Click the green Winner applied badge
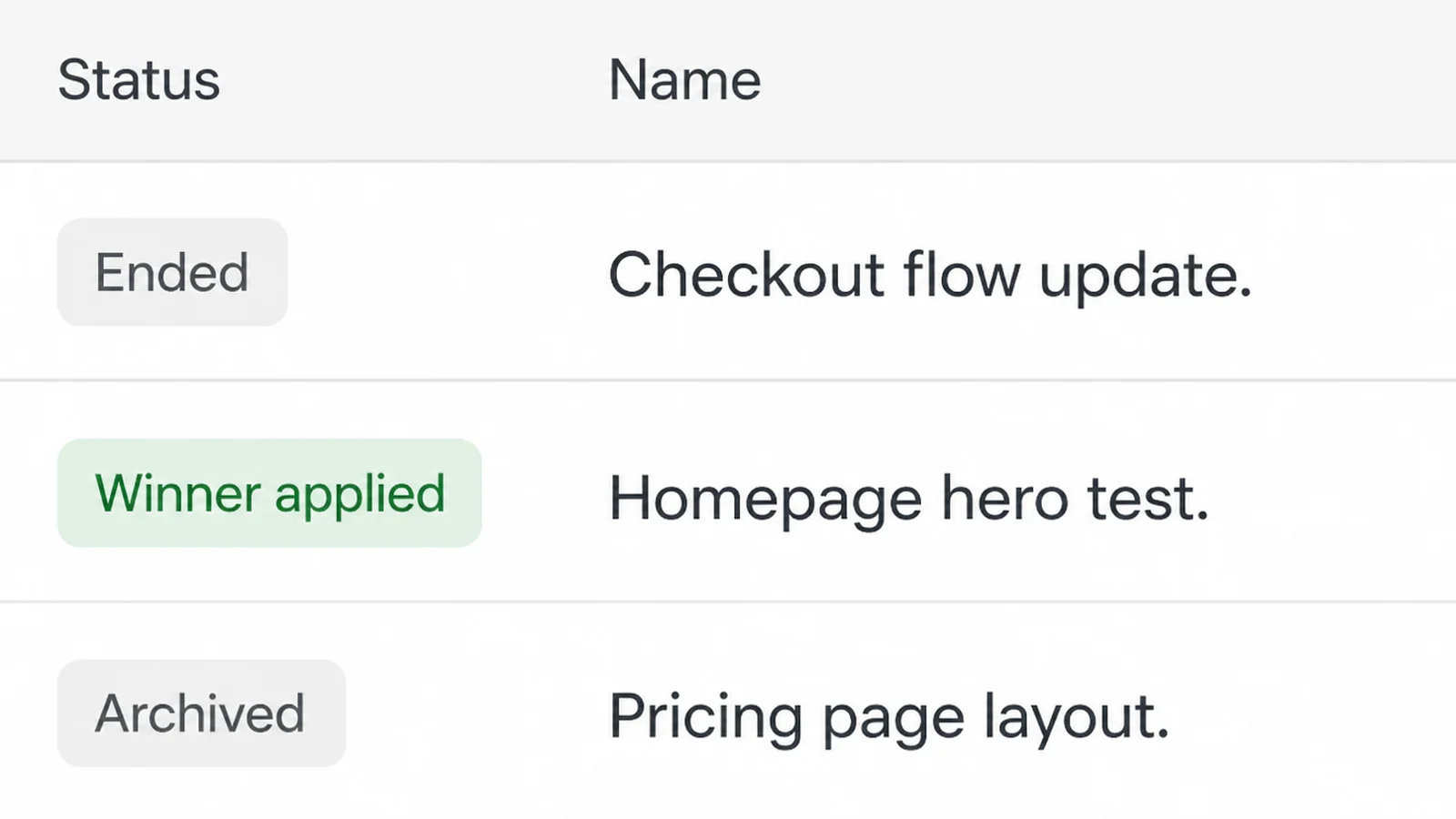The width and height of the screenshot is (1456, 819). pyautogui.click(x=269, y=493)
